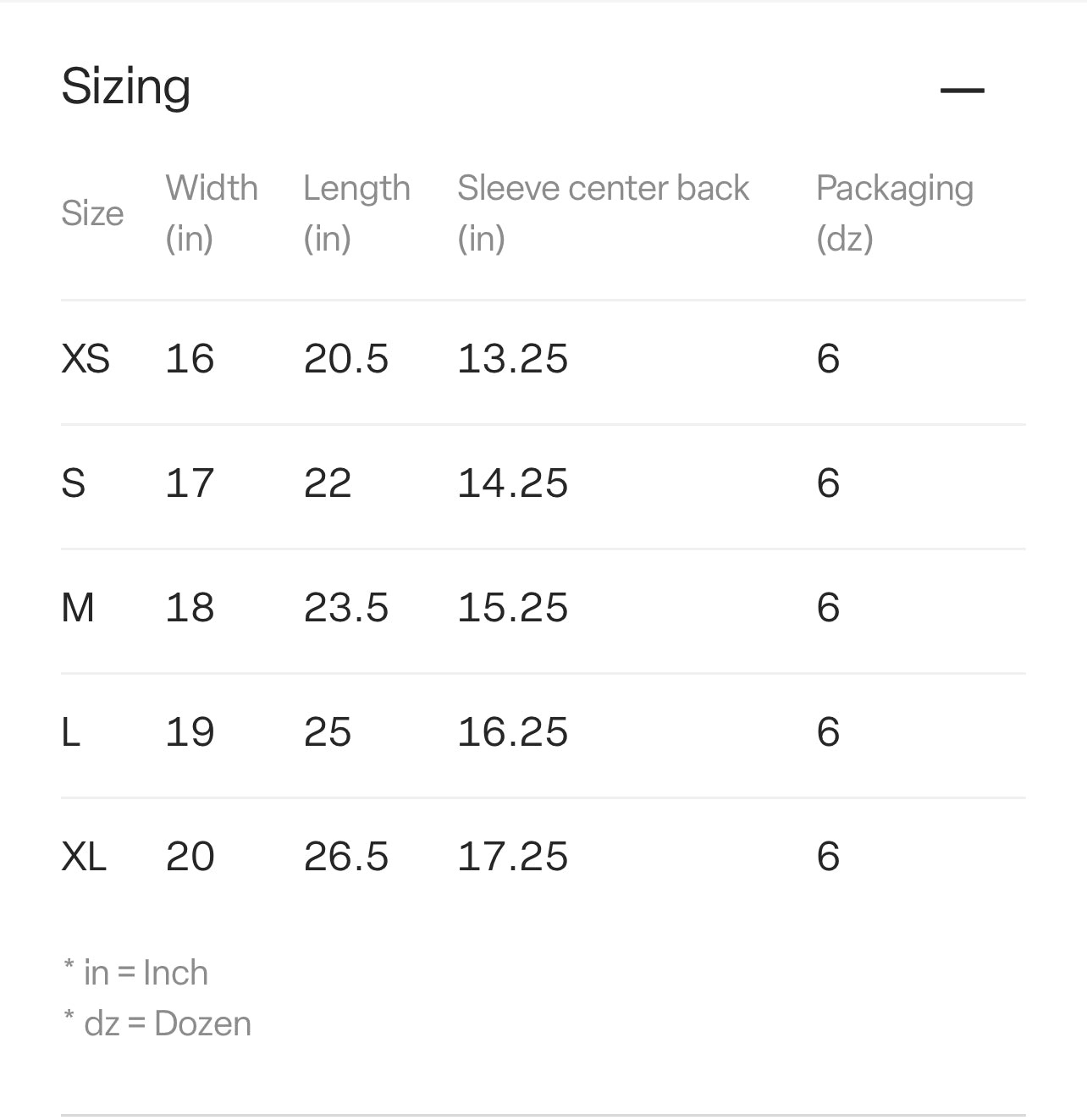Collapse the Sizing section with minus icon

(962, 90)
